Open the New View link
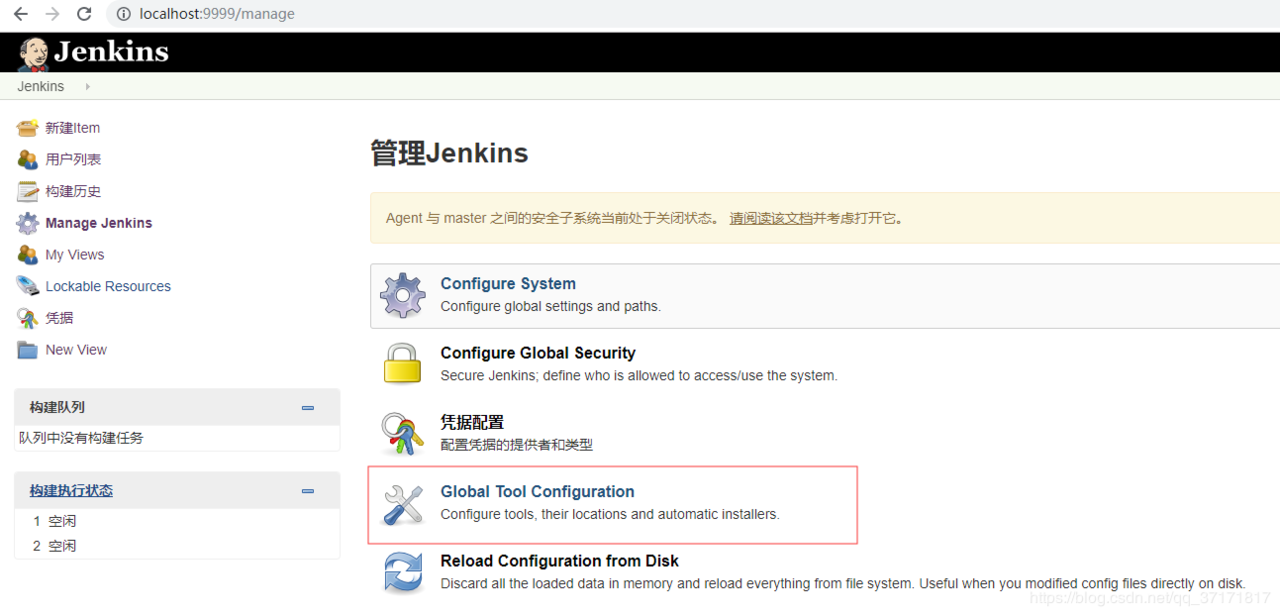 (x=76, y=350)
